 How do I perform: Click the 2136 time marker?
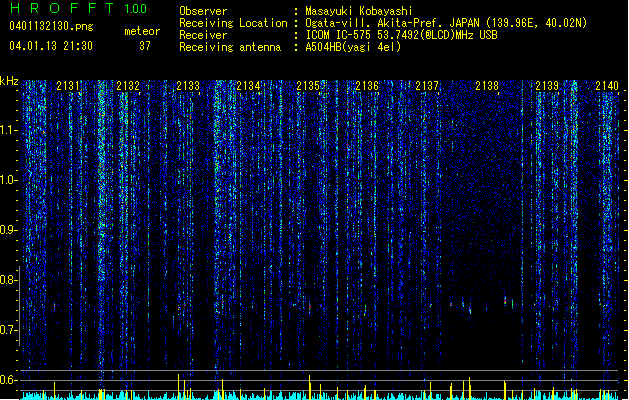(367, 86)
